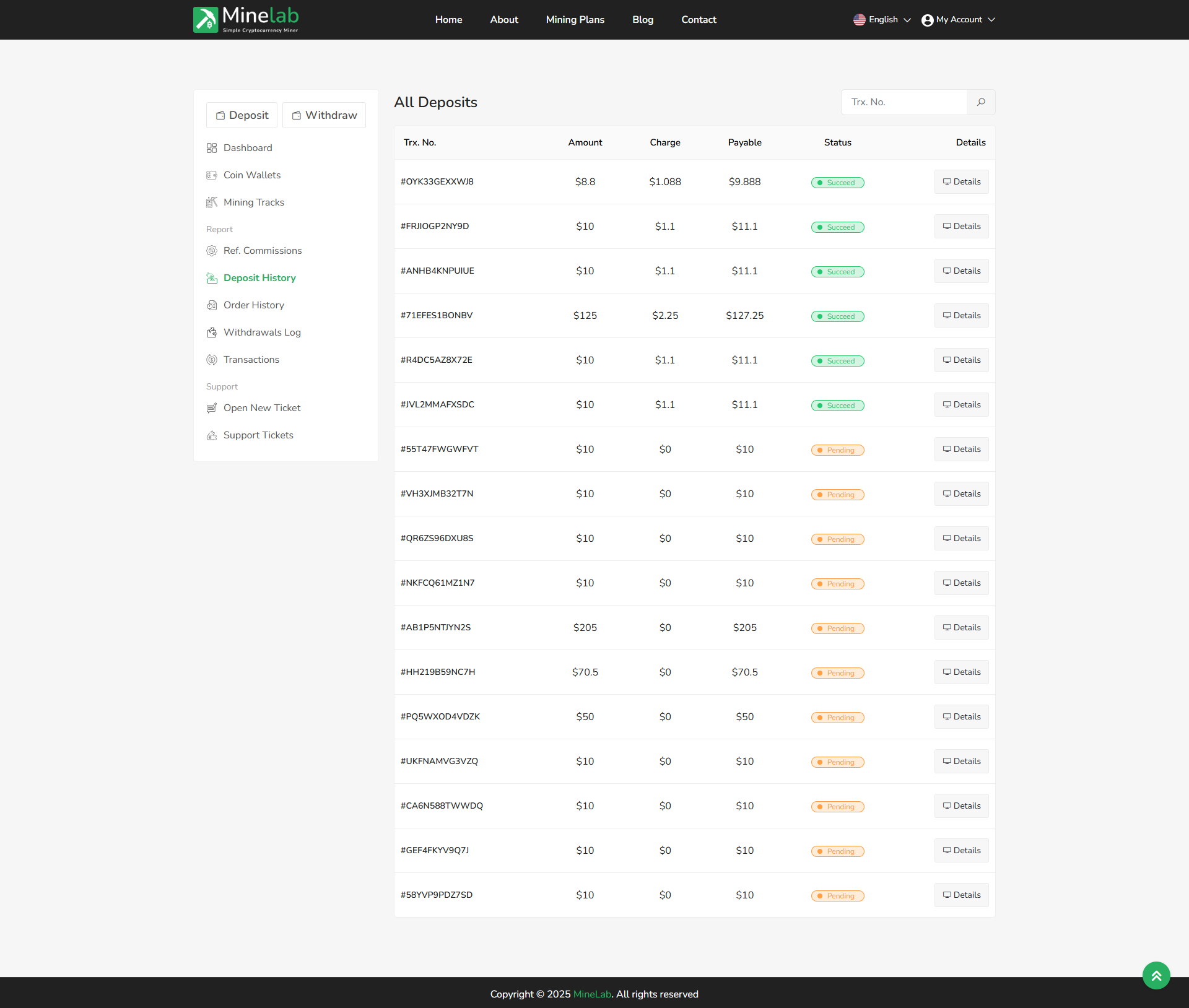Click the Withdraw button in sidebar
The height and width of the screenshot is (1008, 1189).
[324, 115]
